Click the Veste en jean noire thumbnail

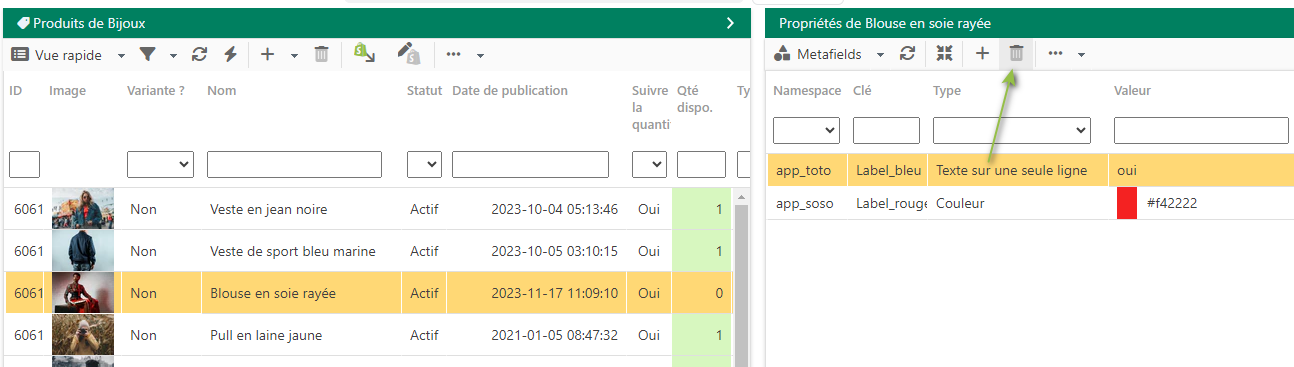coord(83,209)
